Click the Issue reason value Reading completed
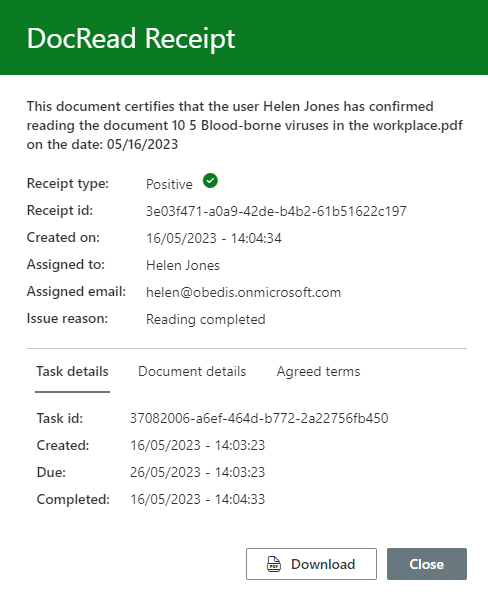Image resolution: width=488 pixels, height=595 pixels. 206,320
